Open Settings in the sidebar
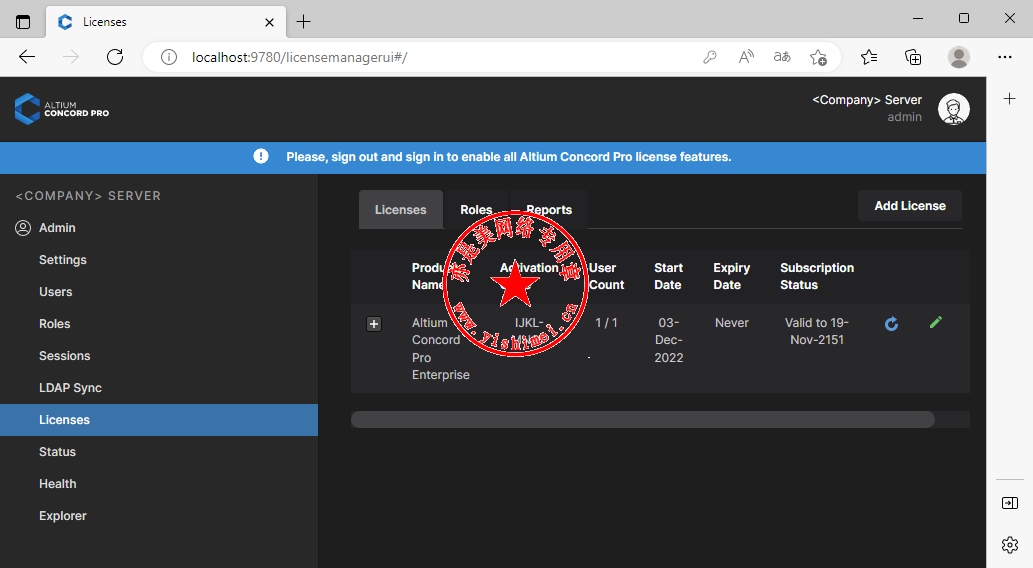The image size is (1033, 568). [x=63, y=260]
